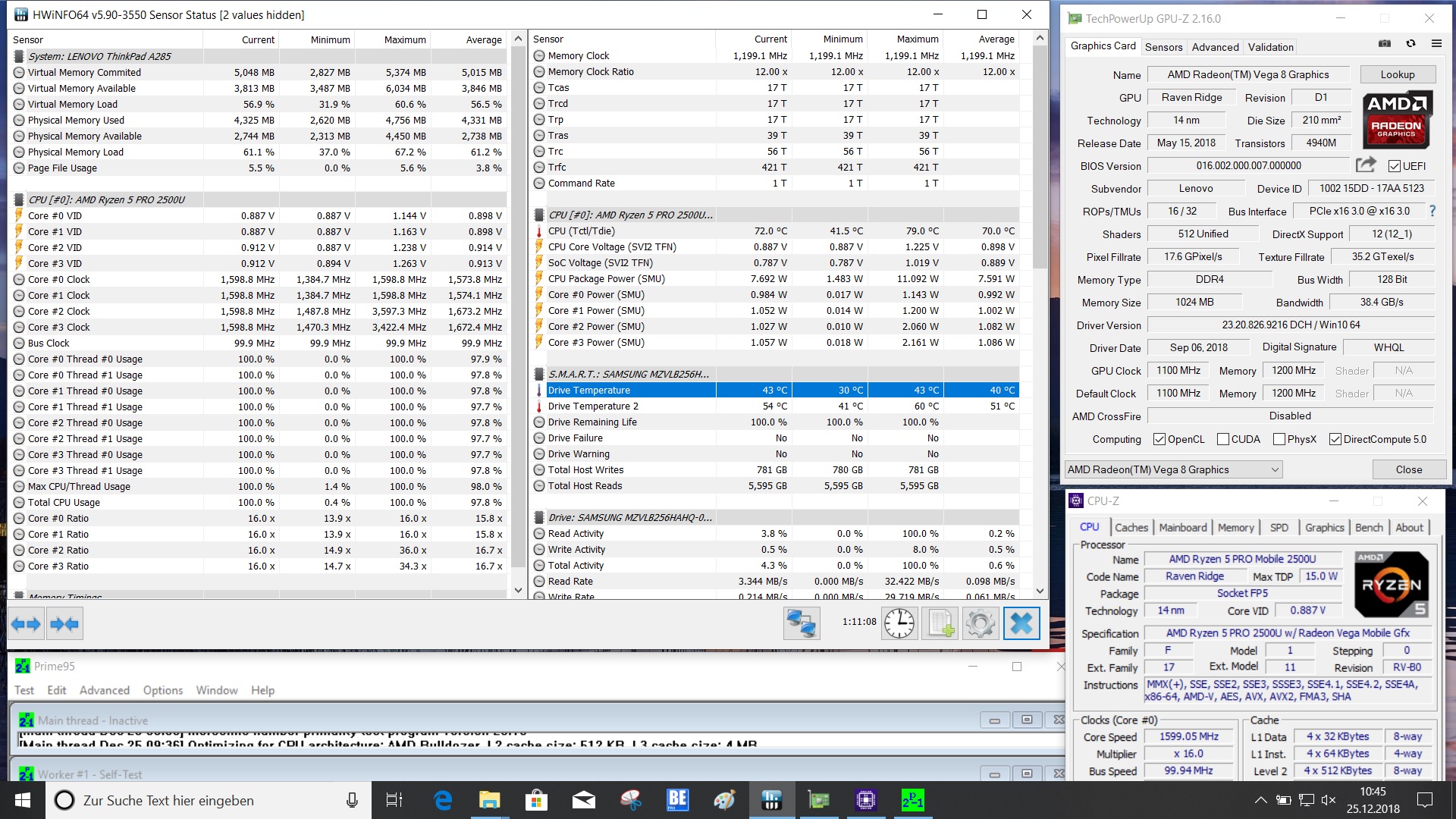Click the GPU-Z Close button

[x=1408, y=469]
